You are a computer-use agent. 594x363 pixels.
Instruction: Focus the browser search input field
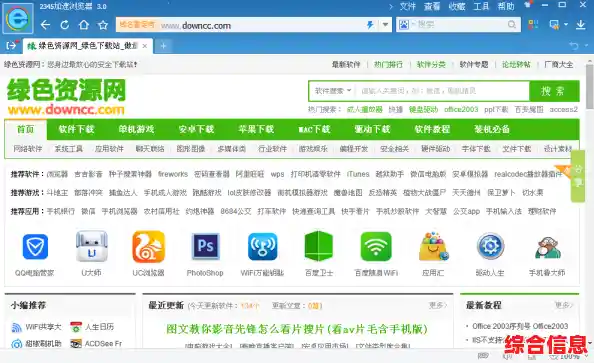pyautogui.click(x=458, y=25)
